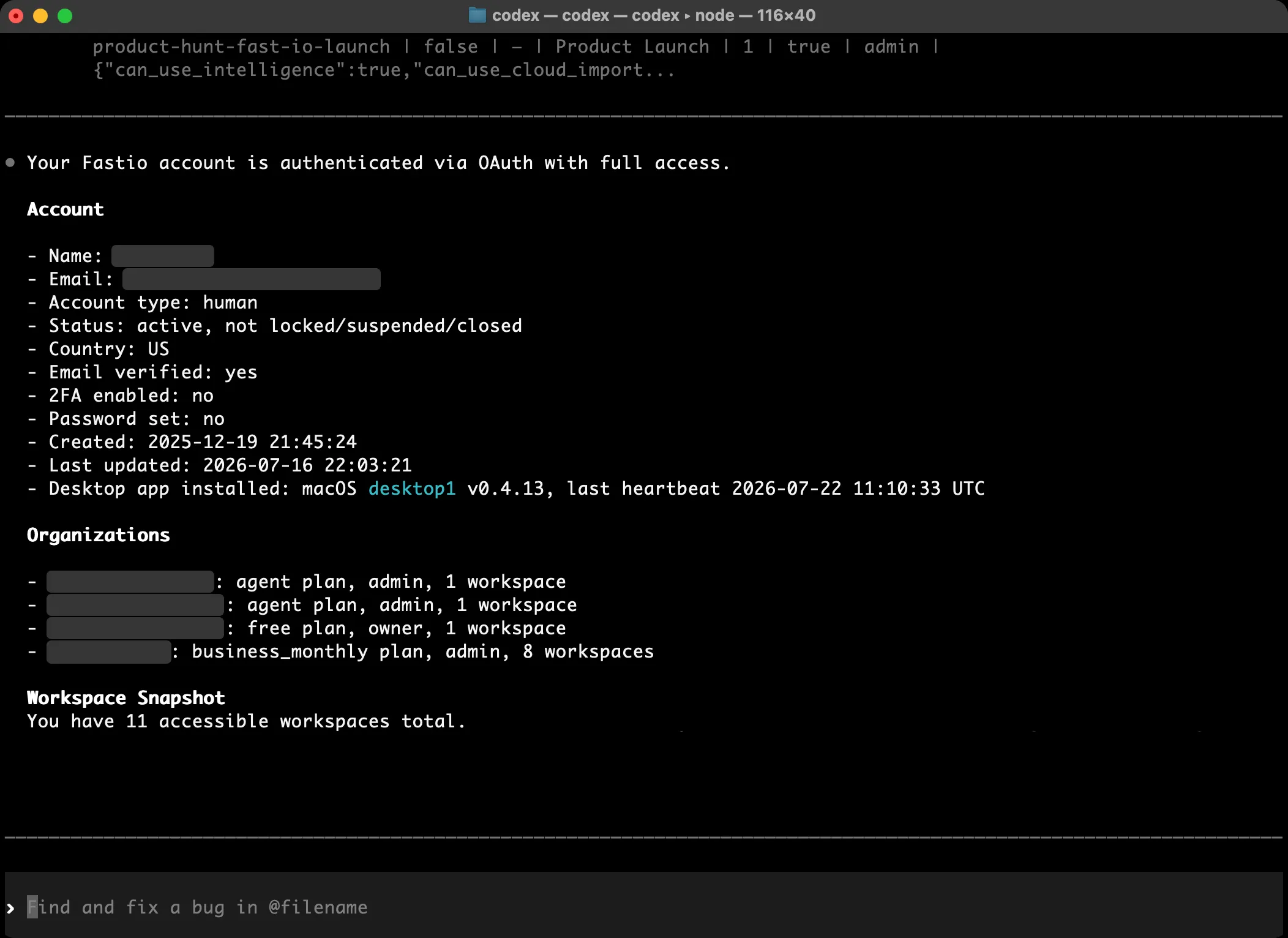
Task: Click the redacted Email value
Action: 252,279
